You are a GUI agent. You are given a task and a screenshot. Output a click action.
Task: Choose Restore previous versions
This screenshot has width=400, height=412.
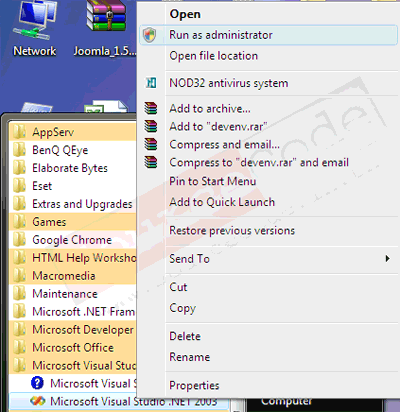pyautogui.click(x=232, y=231)
